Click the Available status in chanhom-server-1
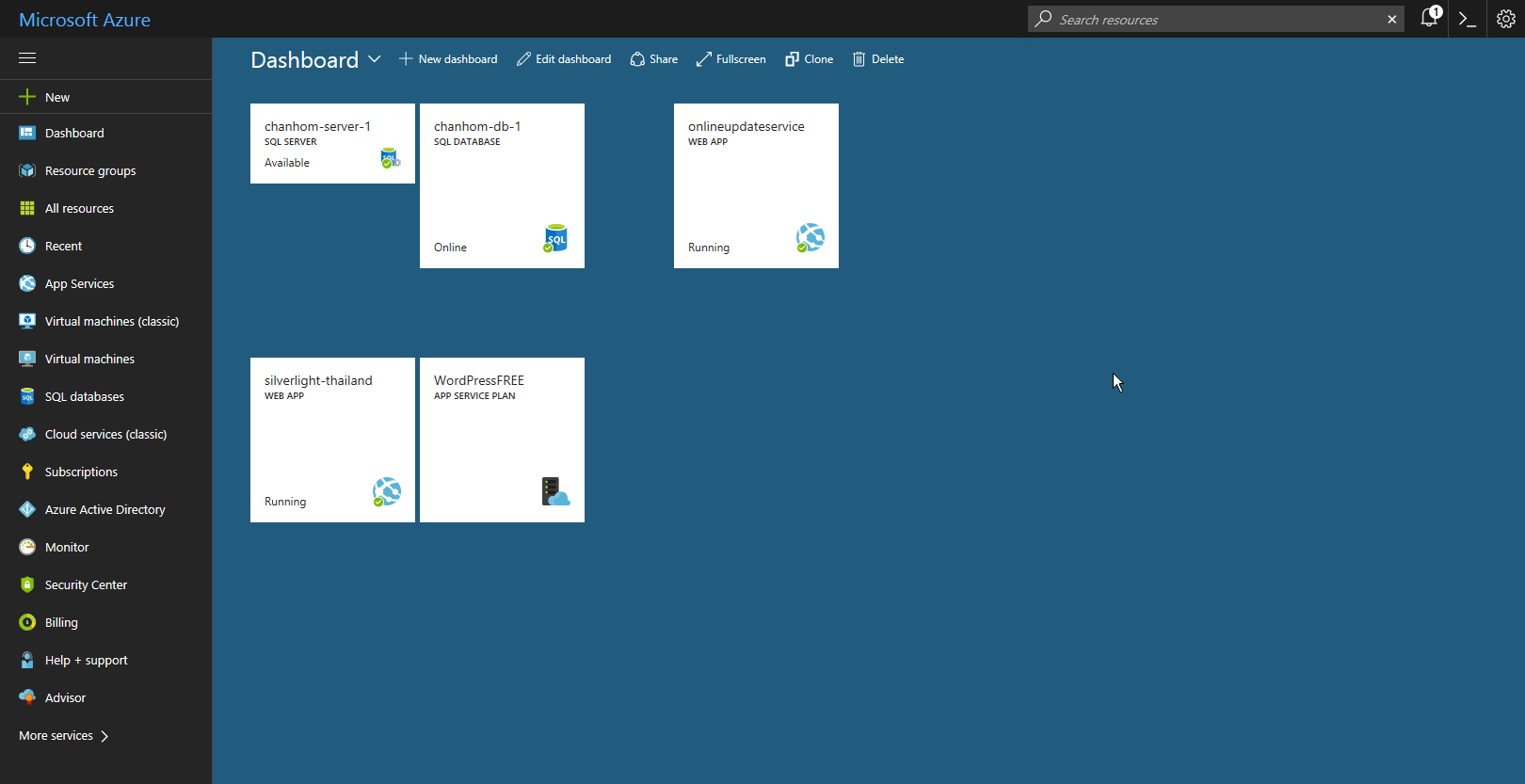1525x784 pixels. [287, 163]
